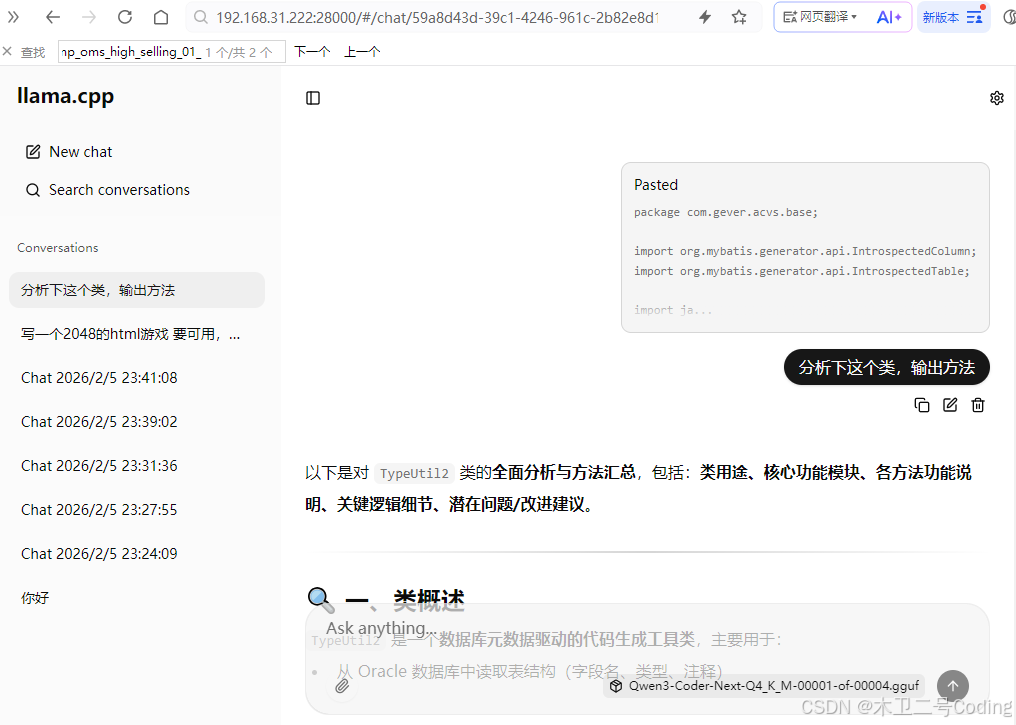1016x725 pixels.
Task: Copy the user message
Action: pos(921,405)
